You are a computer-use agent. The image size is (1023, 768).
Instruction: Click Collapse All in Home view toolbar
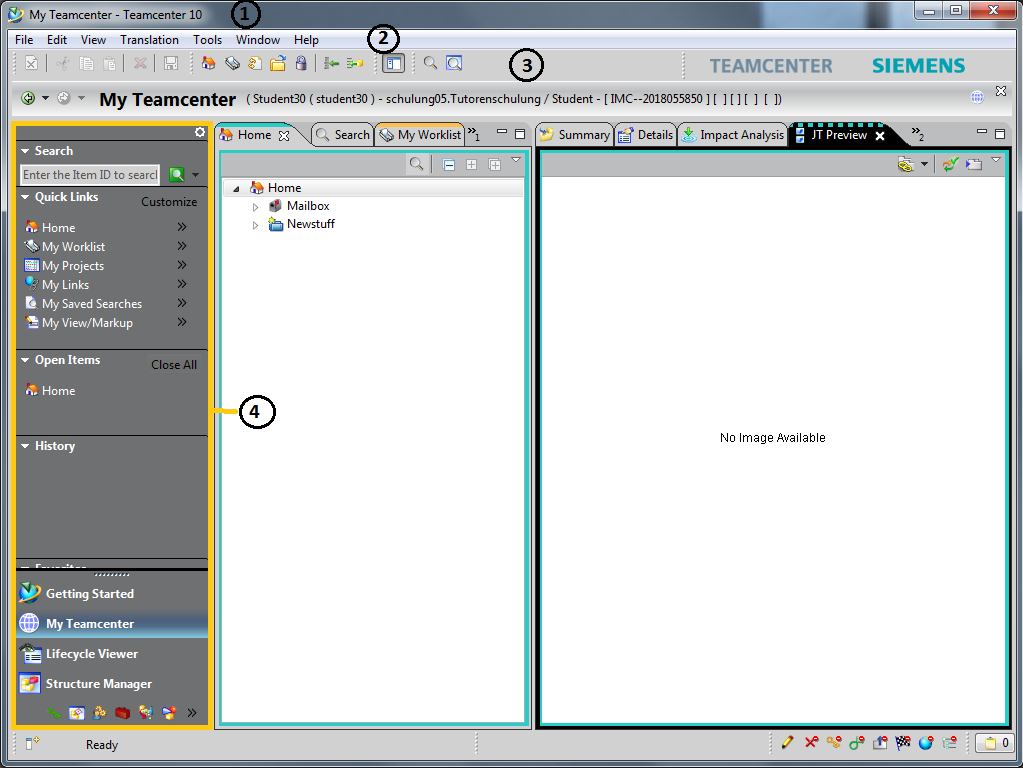(x=449, y=164)
